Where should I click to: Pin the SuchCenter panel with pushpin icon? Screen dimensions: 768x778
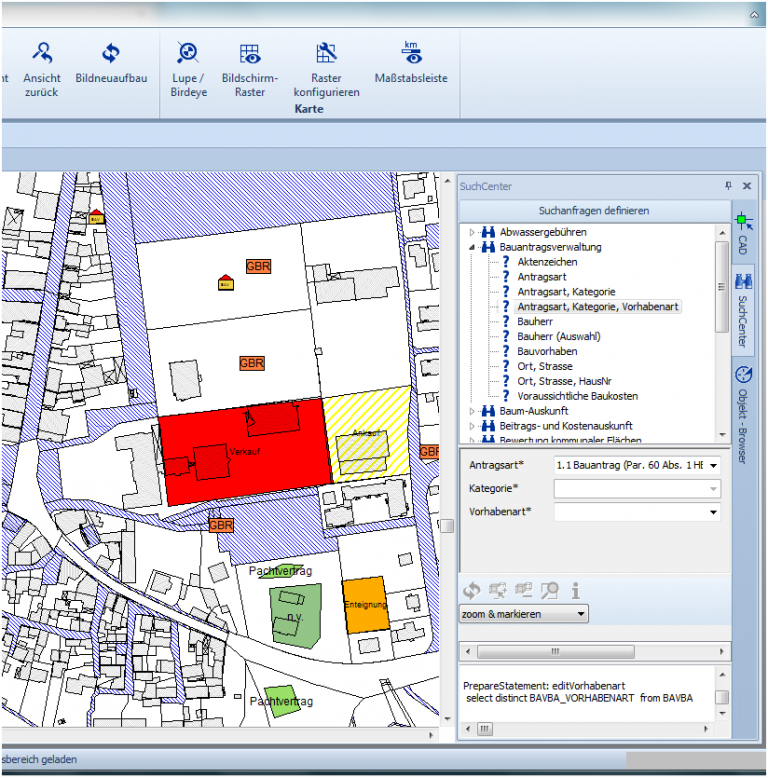pos(728,186)
